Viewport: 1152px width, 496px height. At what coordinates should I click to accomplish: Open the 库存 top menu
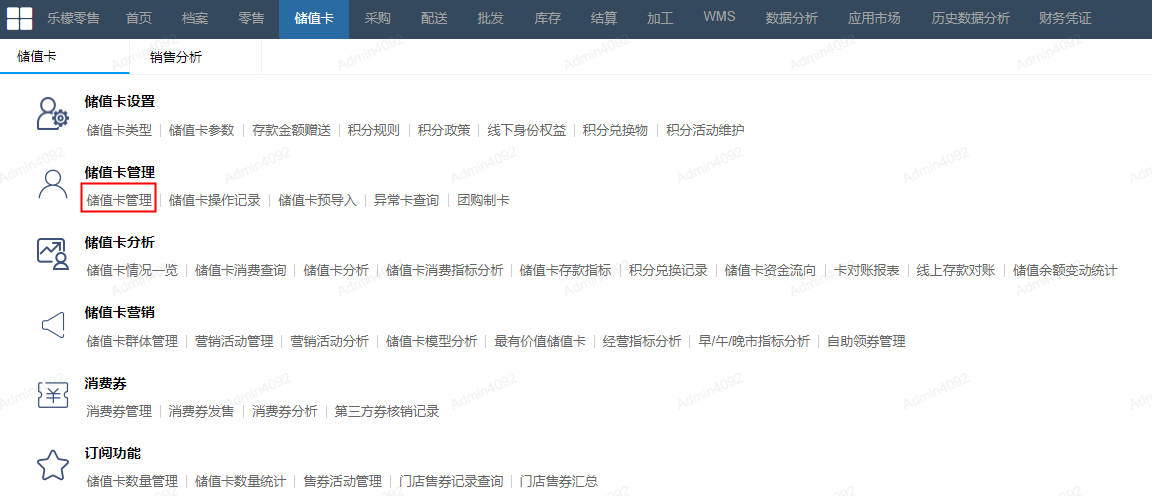coord(547,18)
